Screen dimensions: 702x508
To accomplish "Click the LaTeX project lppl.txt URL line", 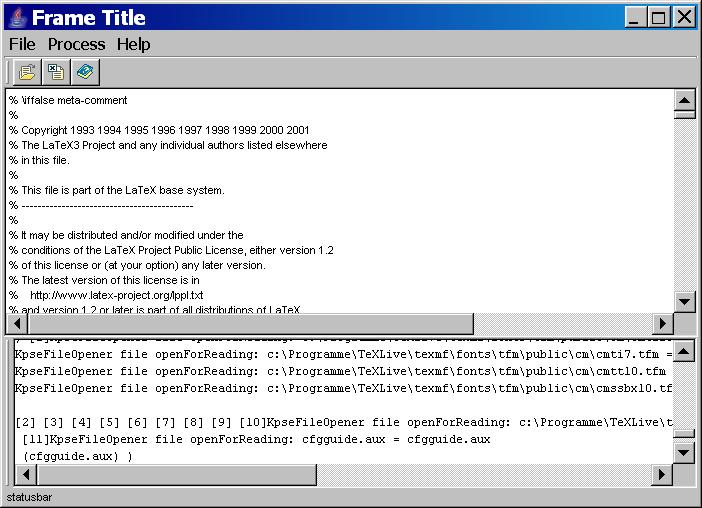I will (x=116, y=295).
